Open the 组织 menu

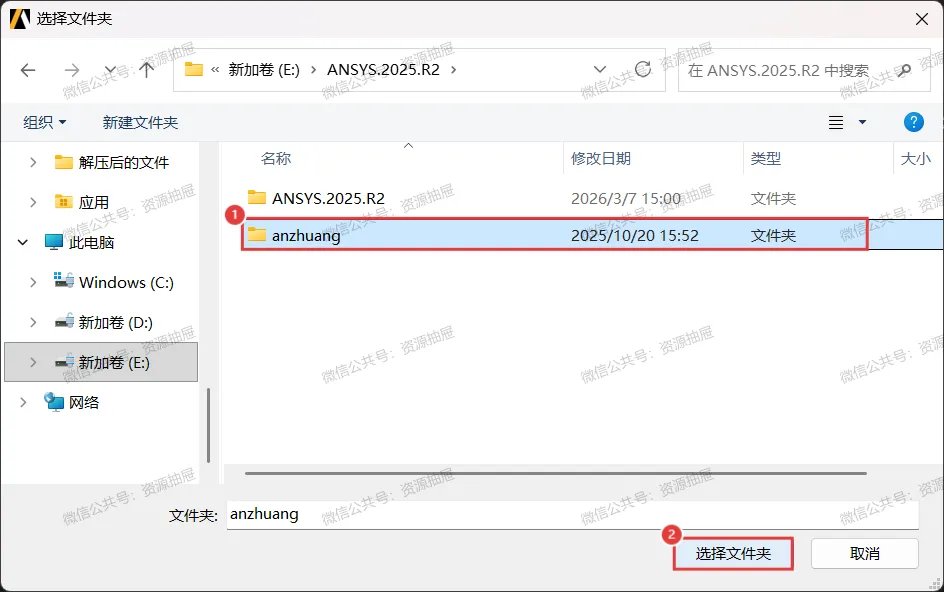pos(45,122)
